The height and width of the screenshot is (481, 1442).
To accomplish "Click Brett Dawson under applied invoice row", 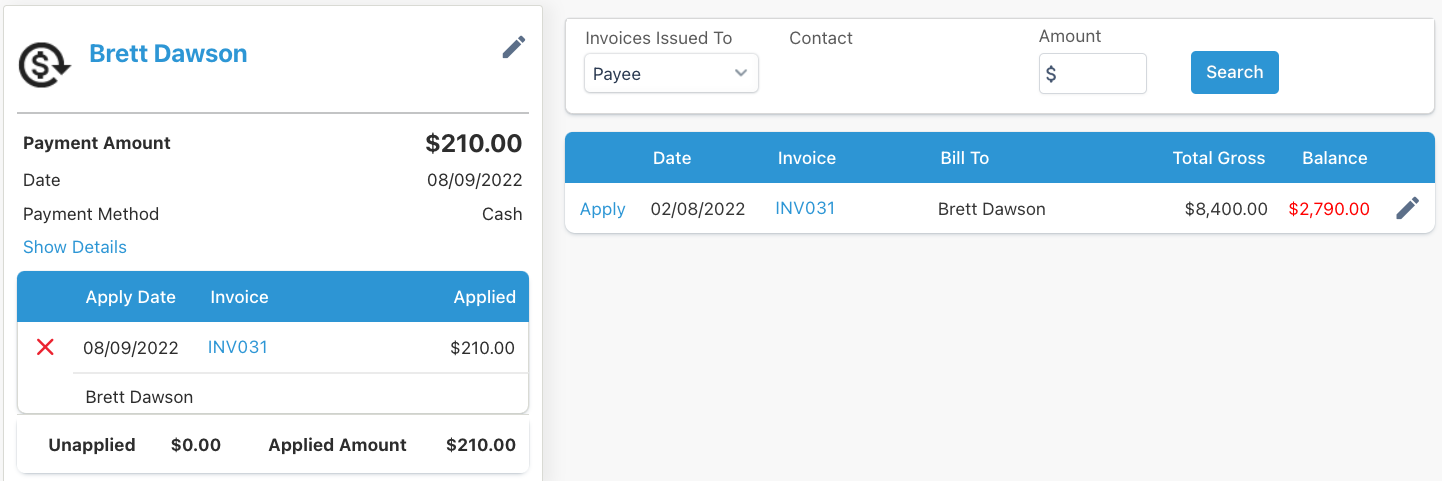I will click(139, 397).
